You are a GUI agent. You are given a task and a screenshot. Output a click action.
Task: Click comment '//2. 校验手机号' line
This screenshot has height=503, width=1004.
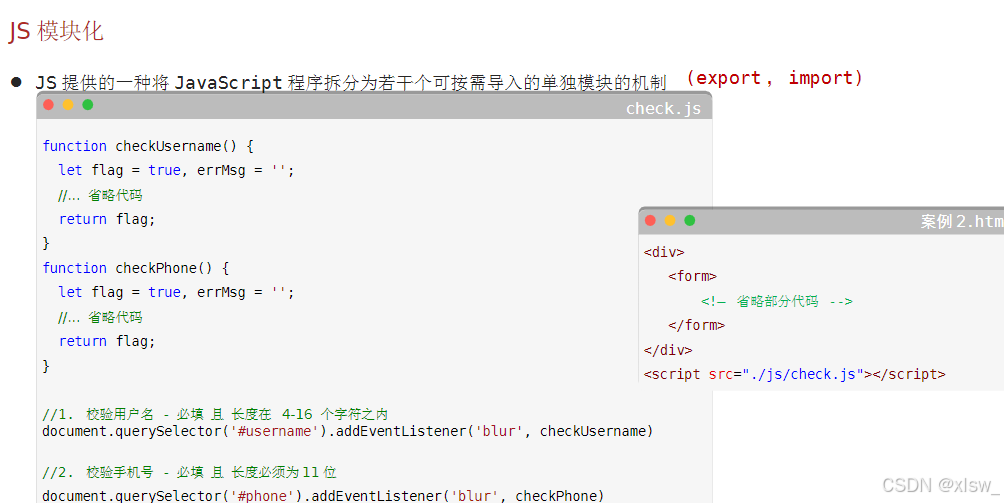[x=190, y=472]
